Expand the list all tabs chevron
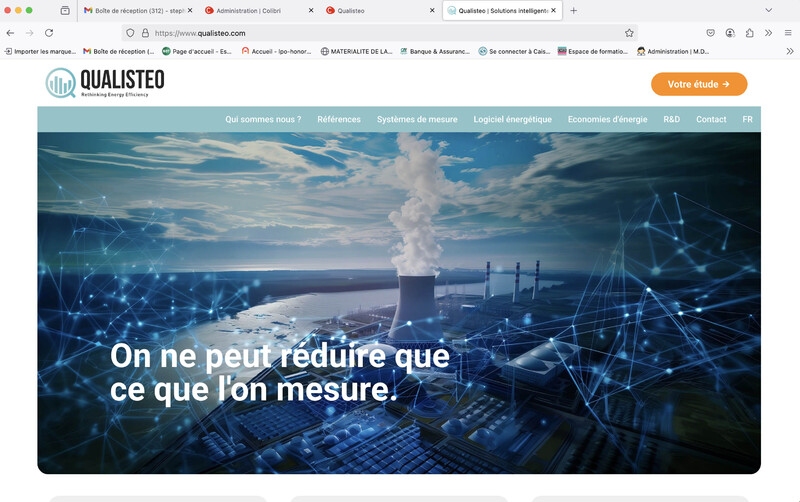Screen dimensions: 800x502 [768, 10]
